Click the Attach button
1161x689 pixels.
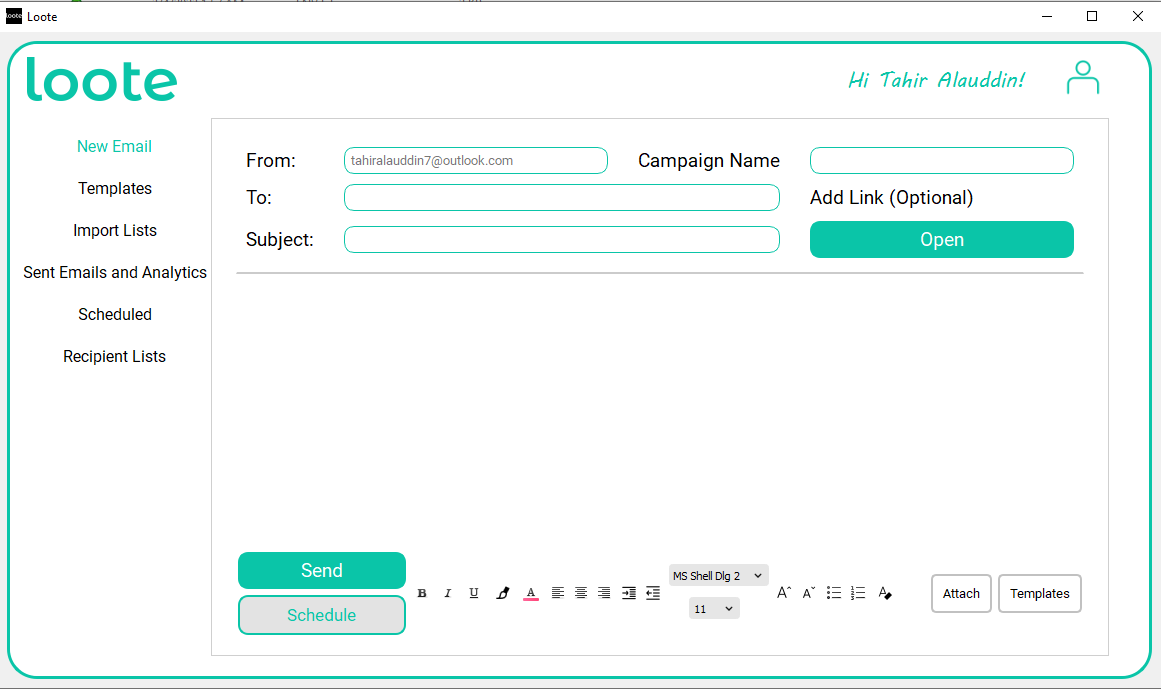coord(961,594)
